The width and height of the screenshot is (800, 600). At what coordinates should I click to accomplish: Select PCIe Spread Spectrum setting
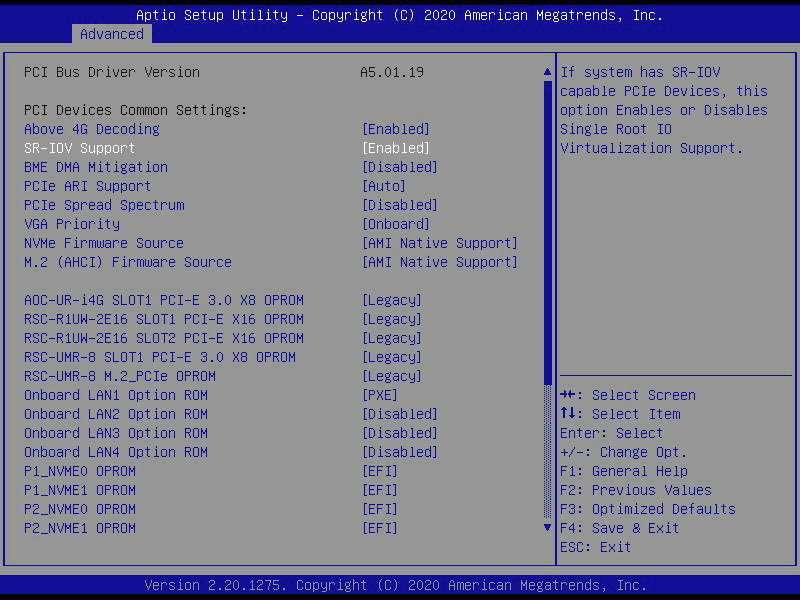(x=104, y=205)
